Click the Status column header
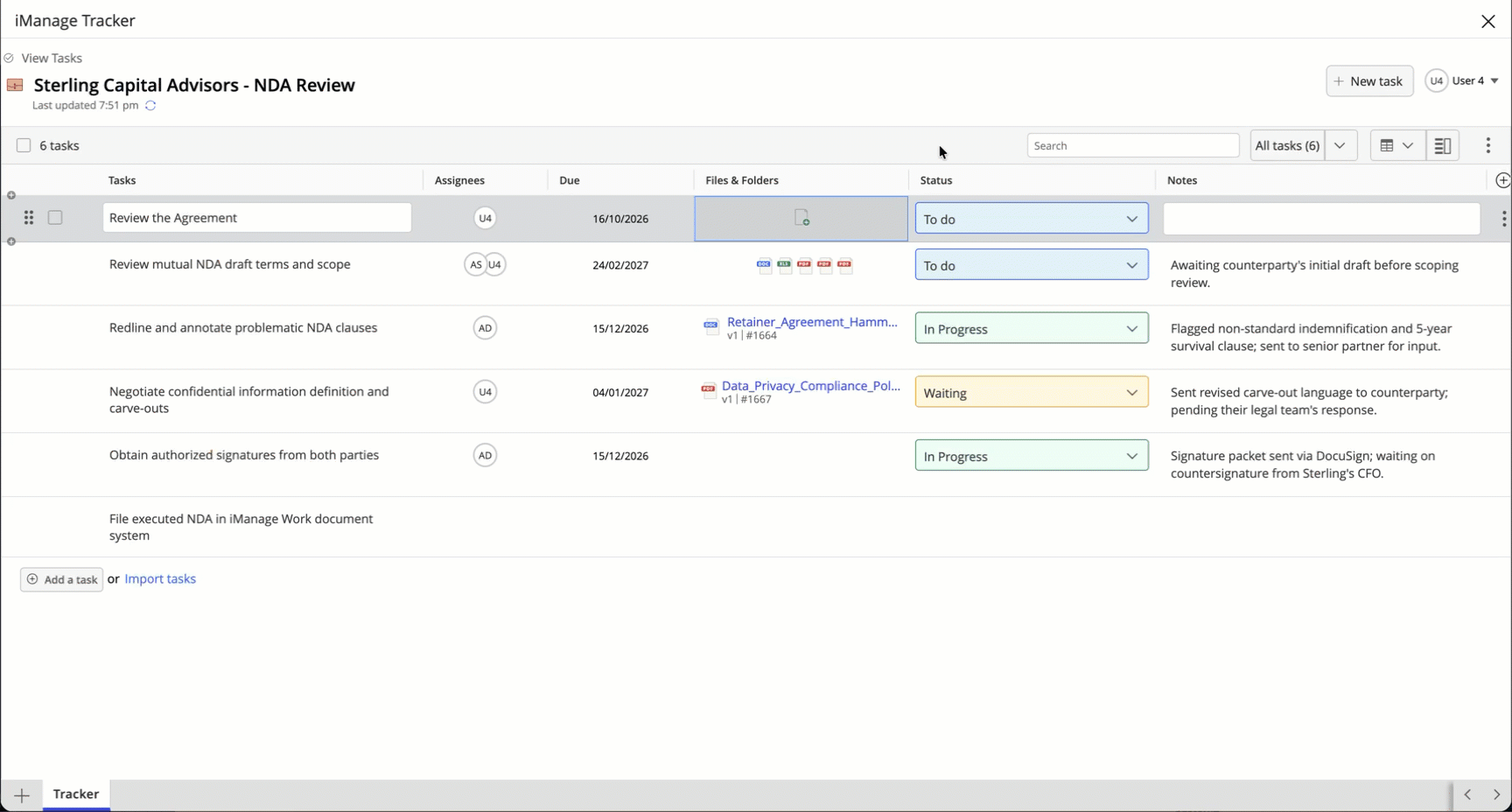 tap(936, 180)
